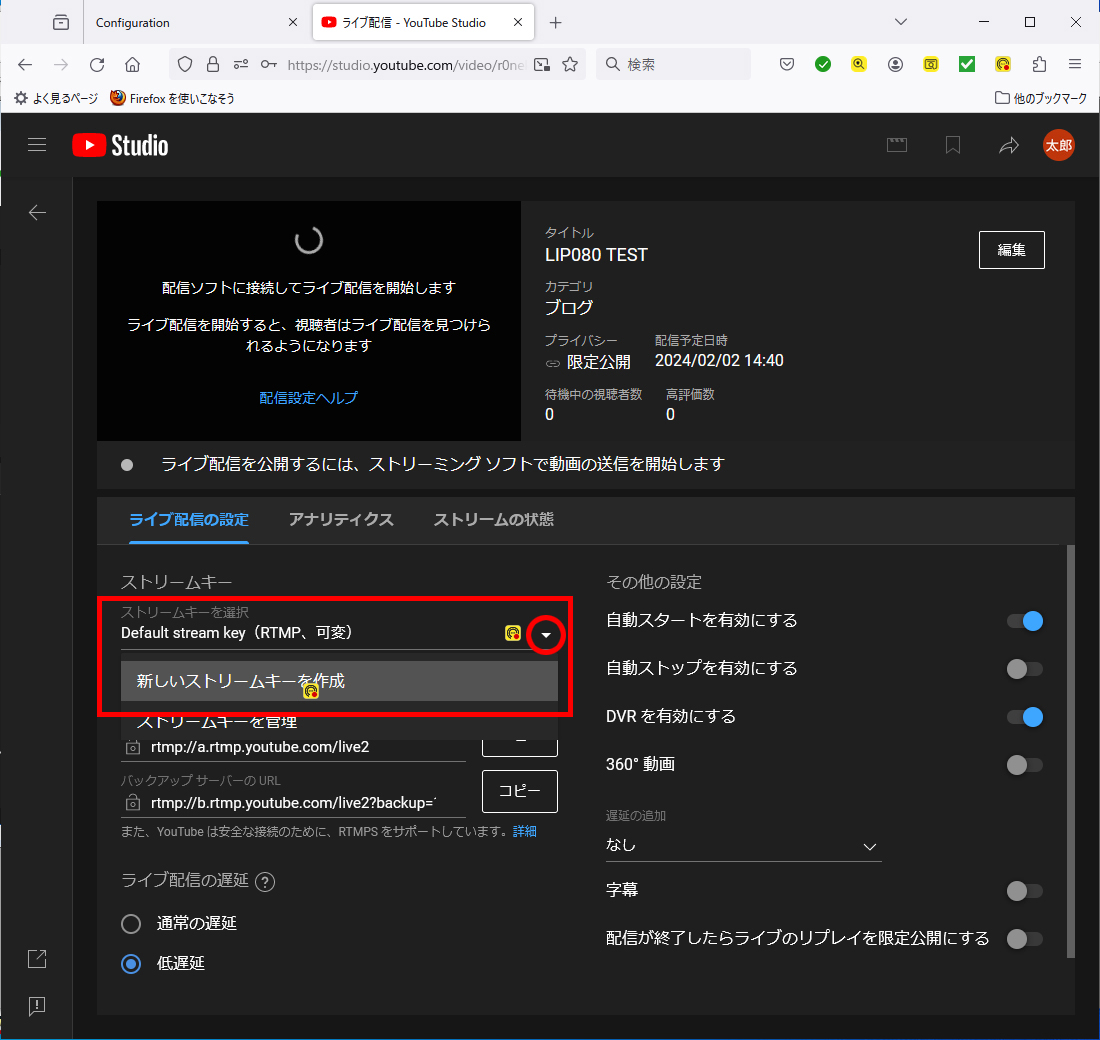The width and height of the screenshot is (1100, 1040).
Task: Click the Firefox browser forward button
Action: (61, 65)
